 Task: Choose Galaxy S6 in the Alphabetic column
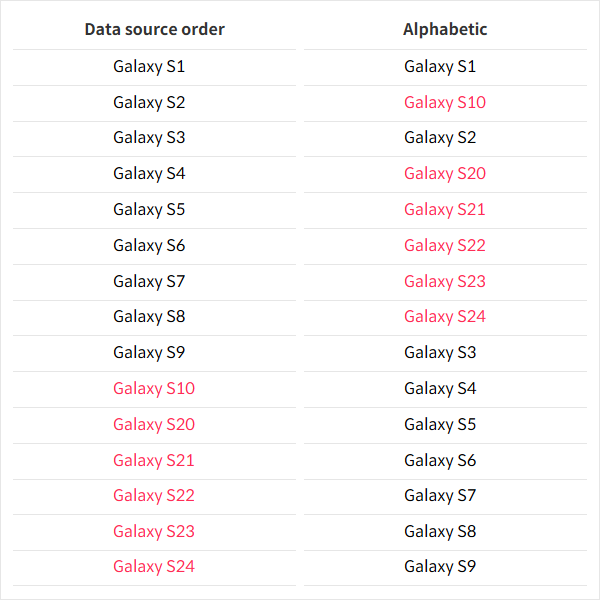click(440, 460)
